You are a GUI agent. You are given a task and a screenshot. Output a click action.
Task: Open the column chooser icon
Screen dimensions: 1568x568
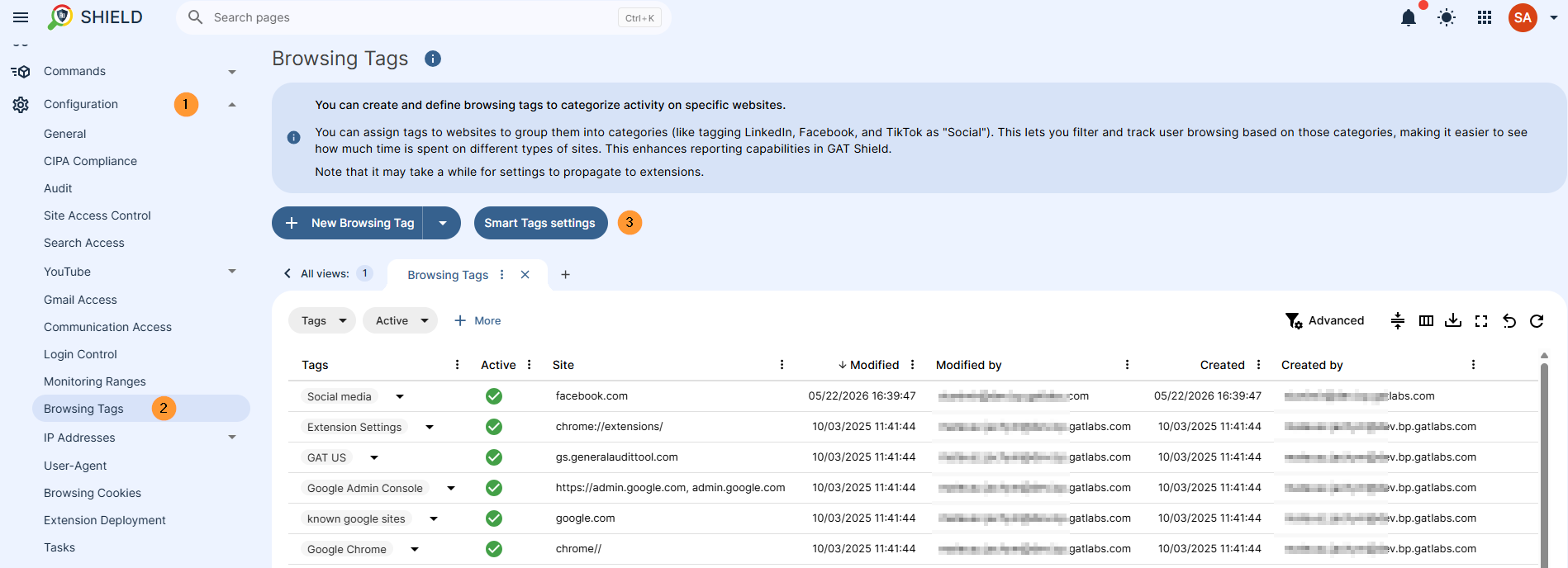click(1426, 321)
